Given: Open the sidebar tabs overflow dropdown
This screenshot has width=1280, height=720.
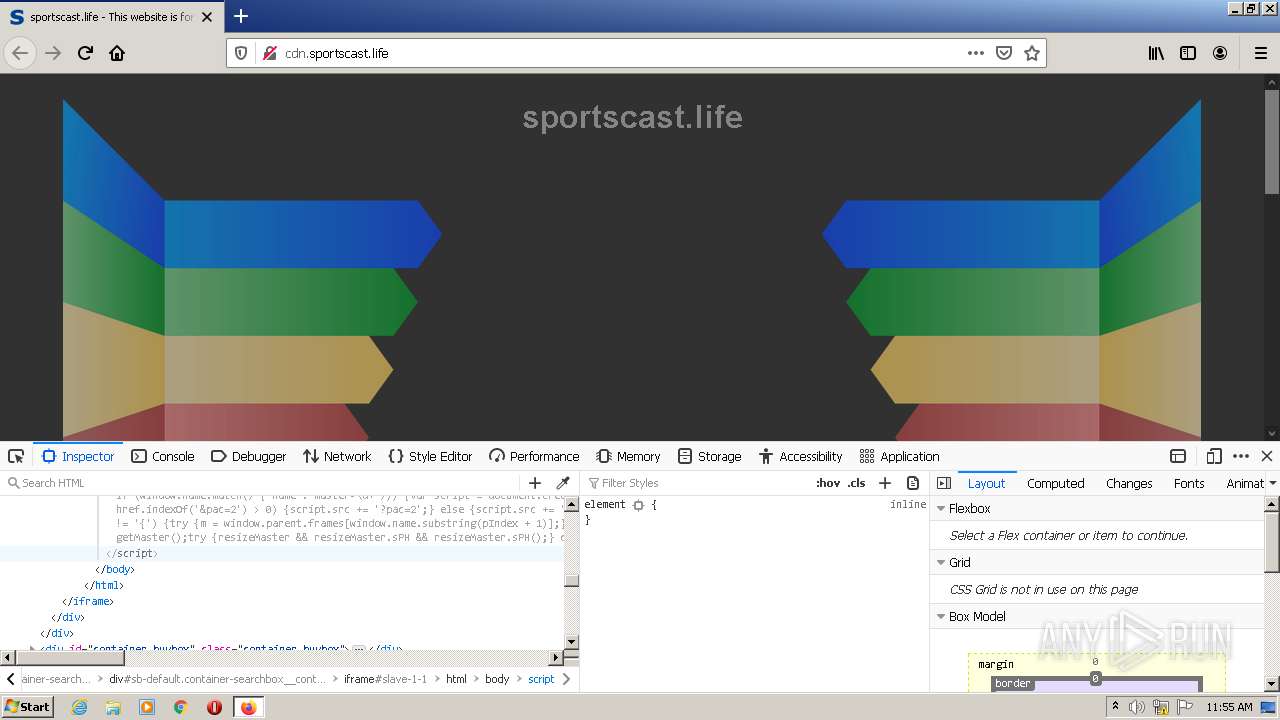Looking at the screenshot, I should [1272, 483].
